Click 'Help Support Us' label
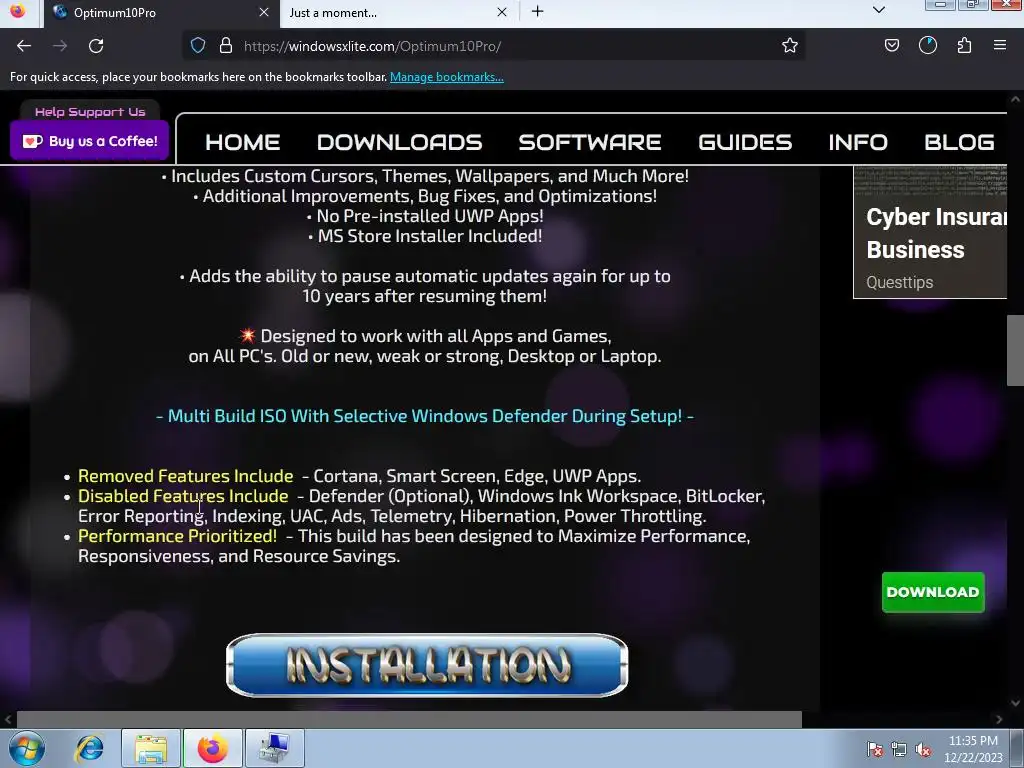This screenshot has width=1024, height=768. [90, 112]
